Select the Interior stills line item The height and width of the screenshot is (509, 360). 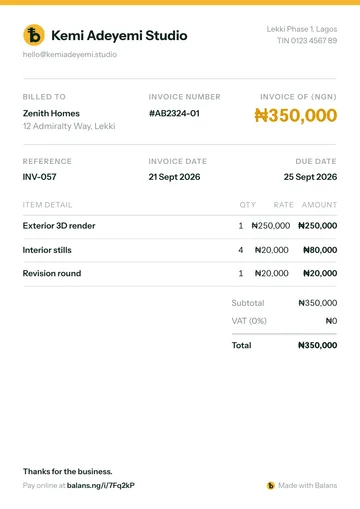(x=180, y=250)
